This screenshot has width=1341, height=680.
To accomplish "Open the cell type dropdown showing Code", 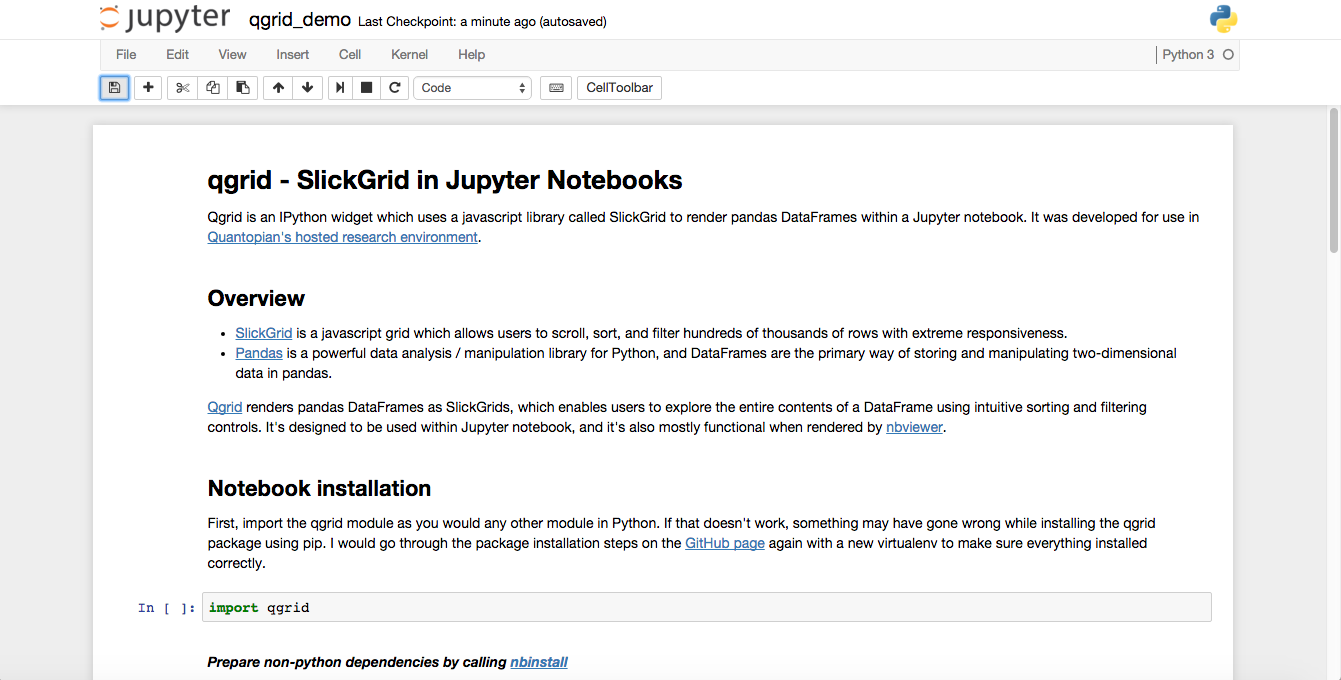I will pos(472,88).
